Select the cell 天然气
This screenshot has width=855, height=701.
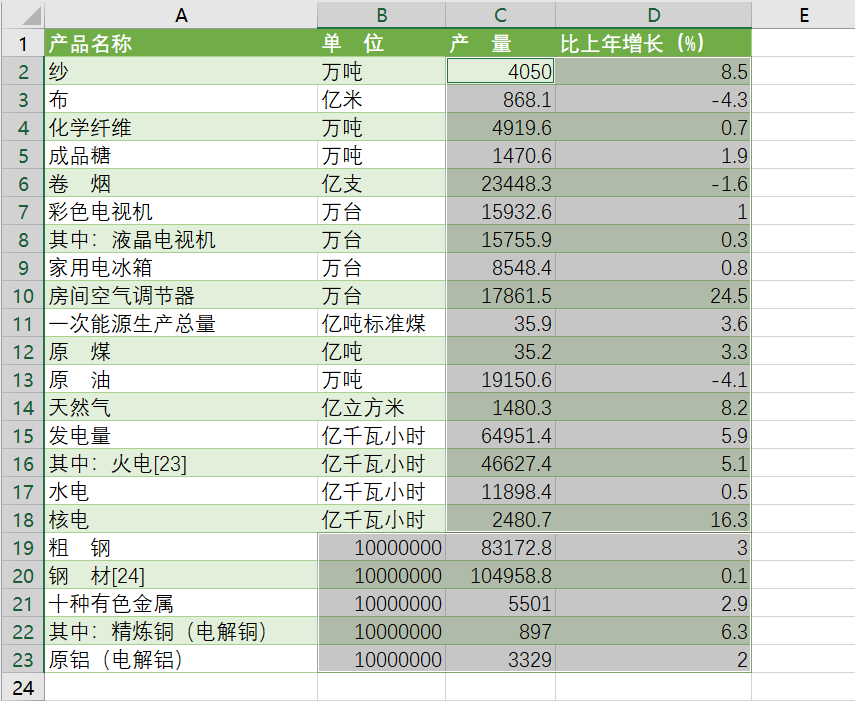[181, 407]
